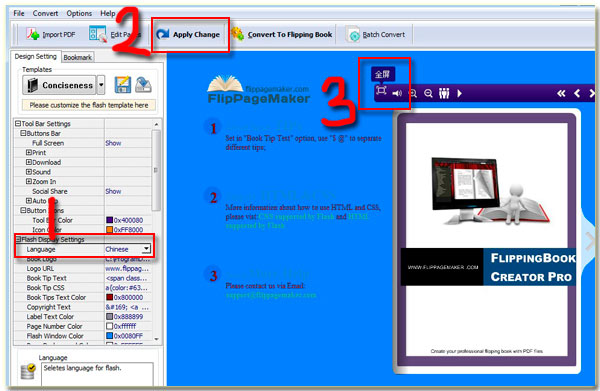Open the Options menu
This screenshot has height=391, width=600.
[x=79, y=13]
